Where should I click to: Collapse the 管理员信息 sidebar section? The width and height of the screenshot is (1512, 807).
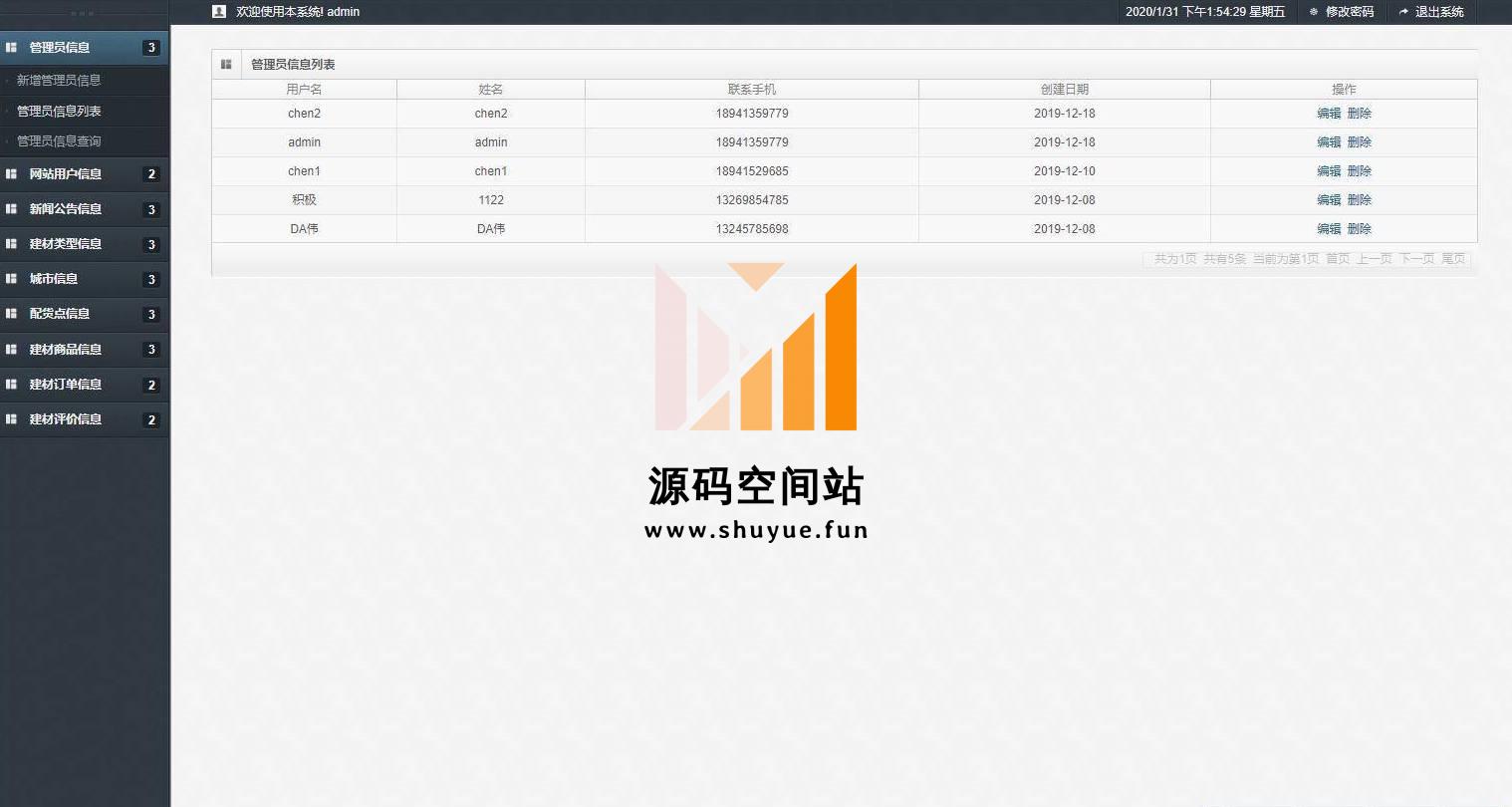click(60, 48)
